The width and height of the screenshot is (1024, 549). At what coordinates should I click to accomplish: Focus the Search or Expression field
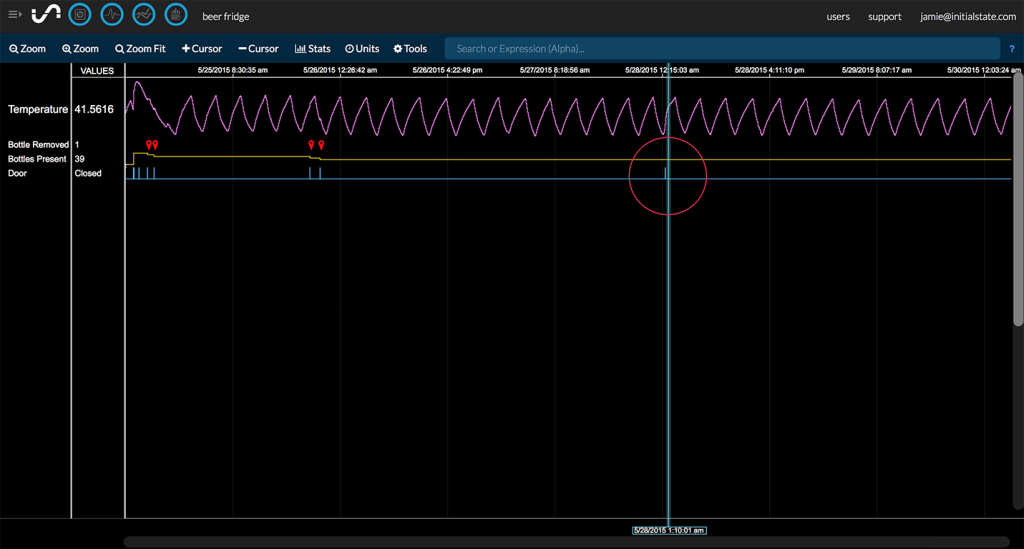click(x=720, y=49)
